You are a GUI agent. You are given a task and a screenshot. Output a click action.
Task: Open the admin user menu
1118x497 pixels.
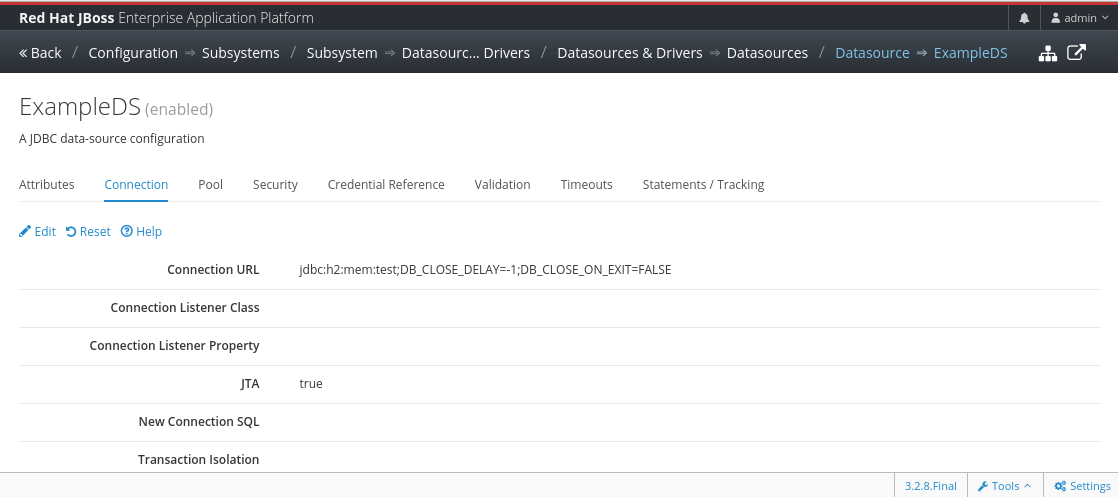coord(1079,19)
